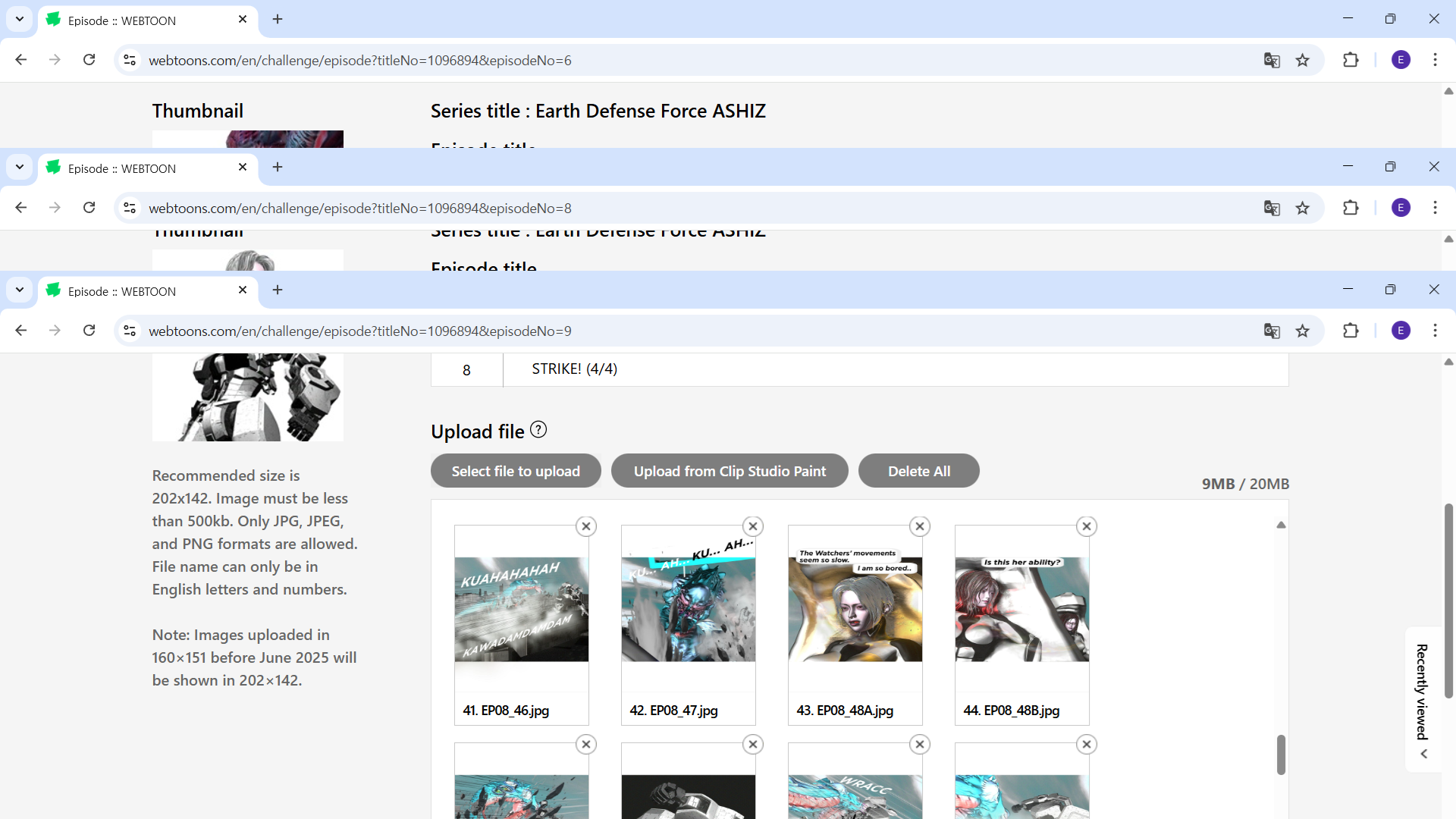Select the EP08_48B.jpg thumbnail
1456x819 pixels.
tap(1022, 609)
